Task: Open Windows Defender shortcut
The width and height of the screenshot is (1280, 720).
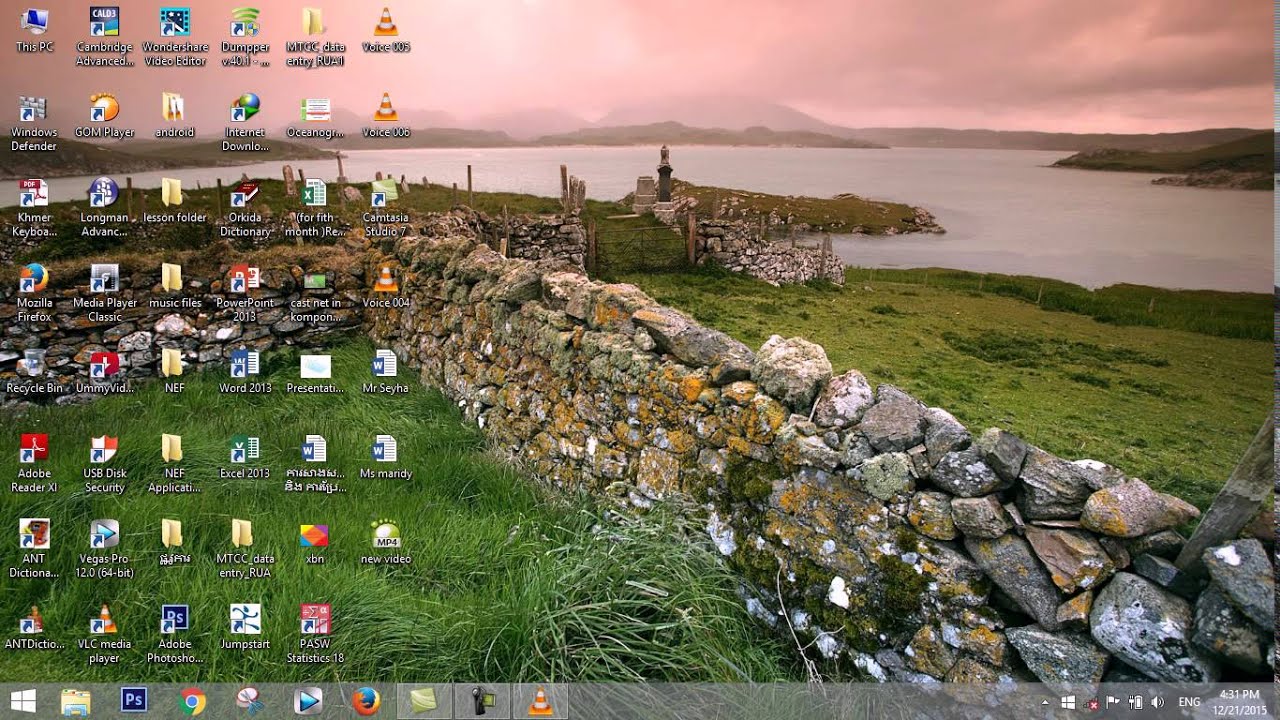Action: tap(34, 123)
